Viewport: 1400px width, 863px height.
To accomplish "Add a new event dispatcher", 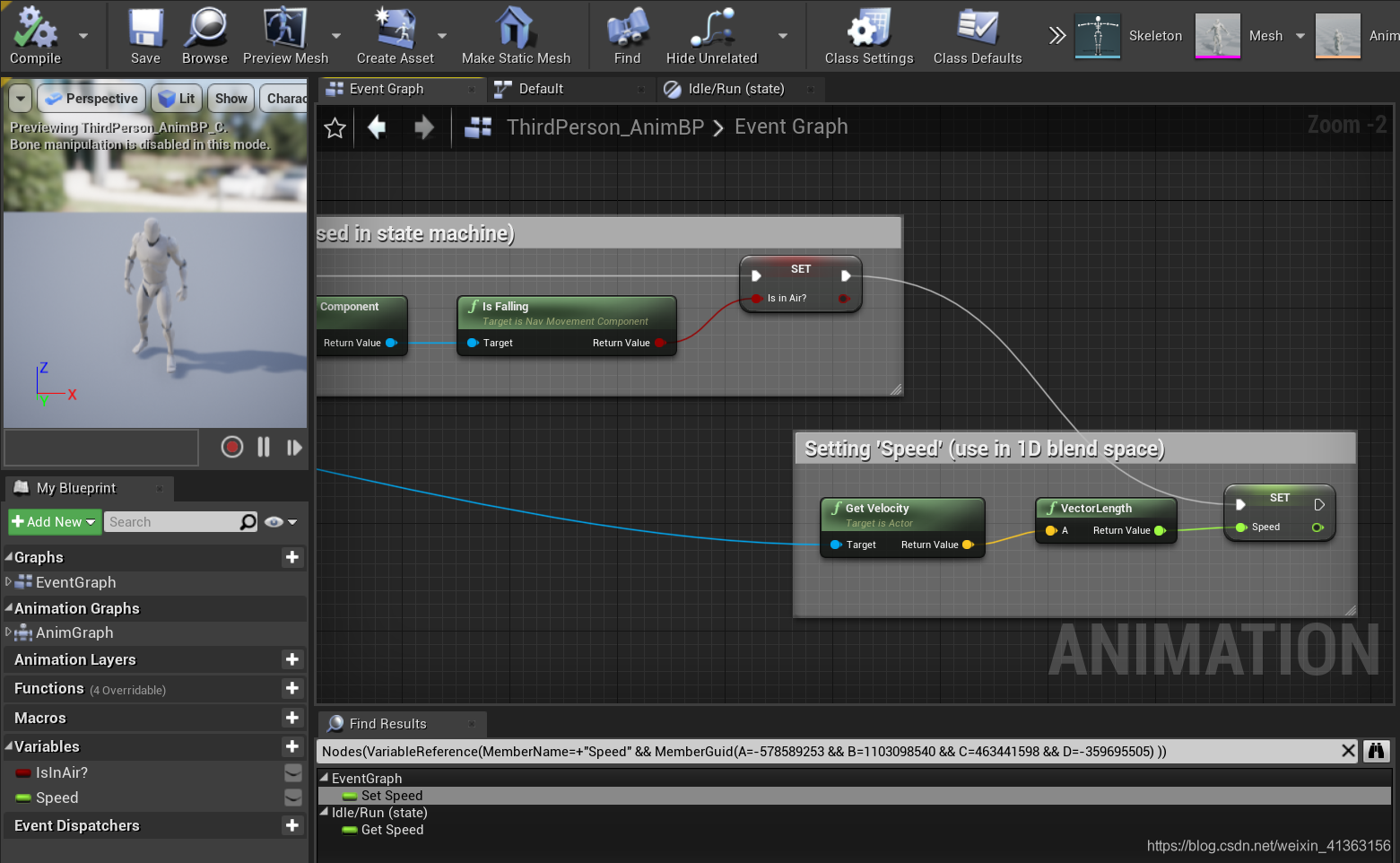I will [292, 825].
